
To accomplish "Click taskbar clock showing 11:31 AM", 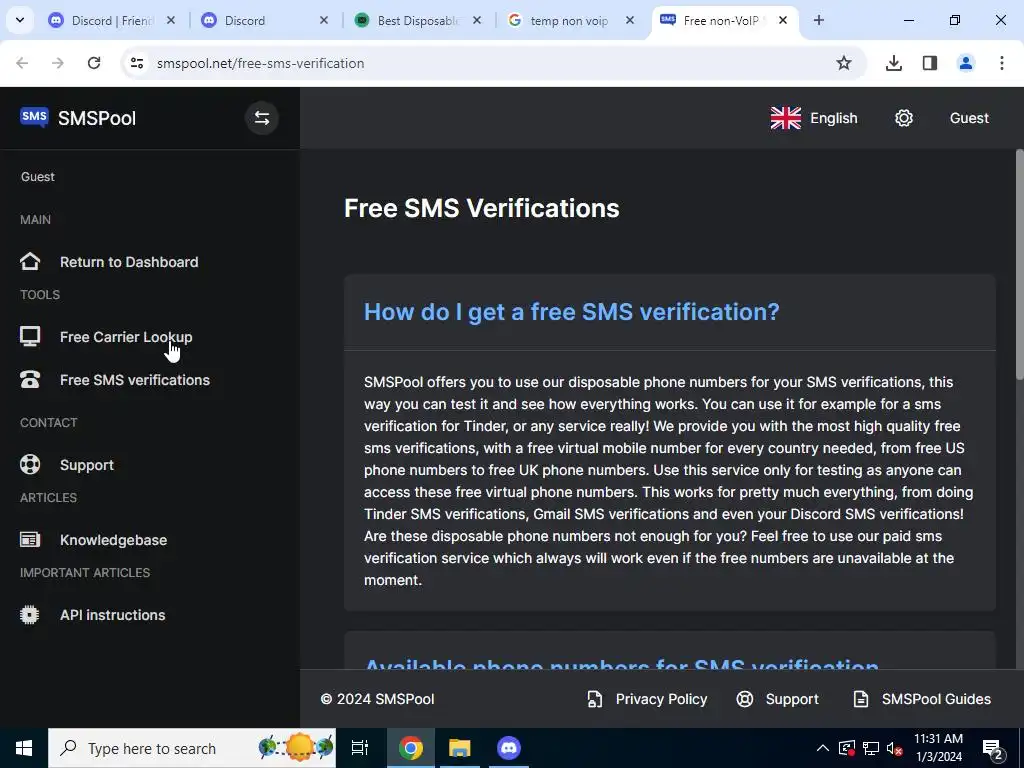I will click(938, 748).
